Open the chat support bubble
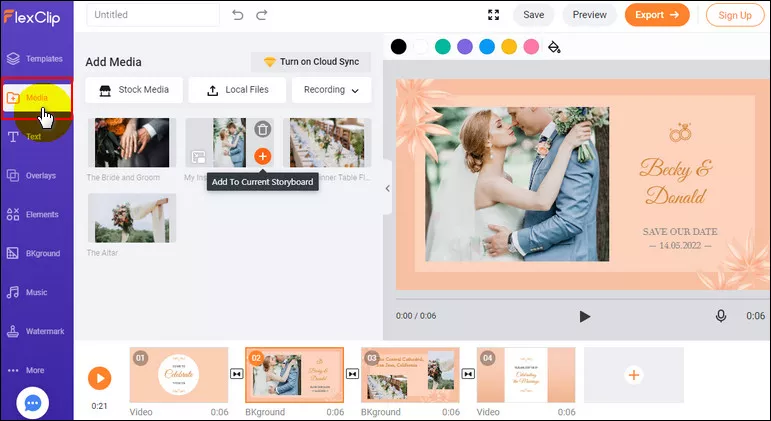The height and width of the screenshot is (421, 771). coord(32,403)
